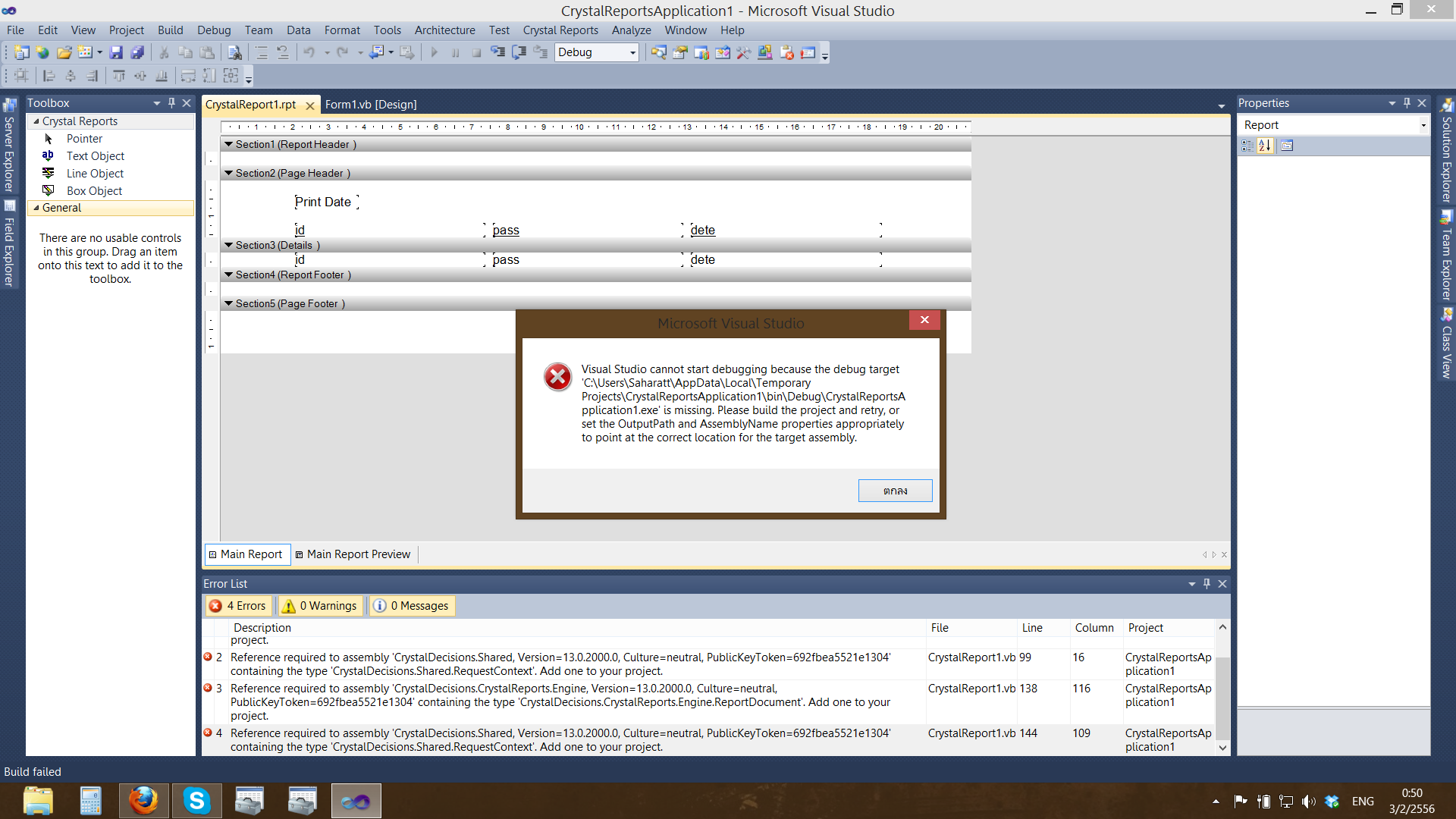Screen dimensions: 1456x819
Task: Open the Architecture menu
Action: click(x=444, y=30)
